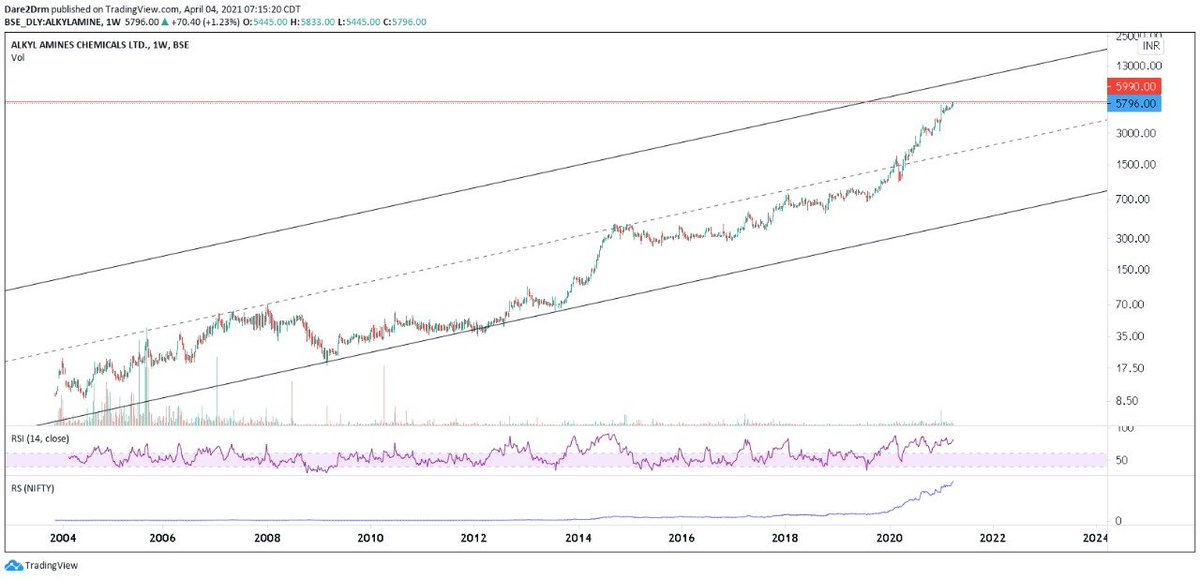Screen dimensions: 1200x579
Task: Click the 2022 time axis label
Action: click(994, 537)
